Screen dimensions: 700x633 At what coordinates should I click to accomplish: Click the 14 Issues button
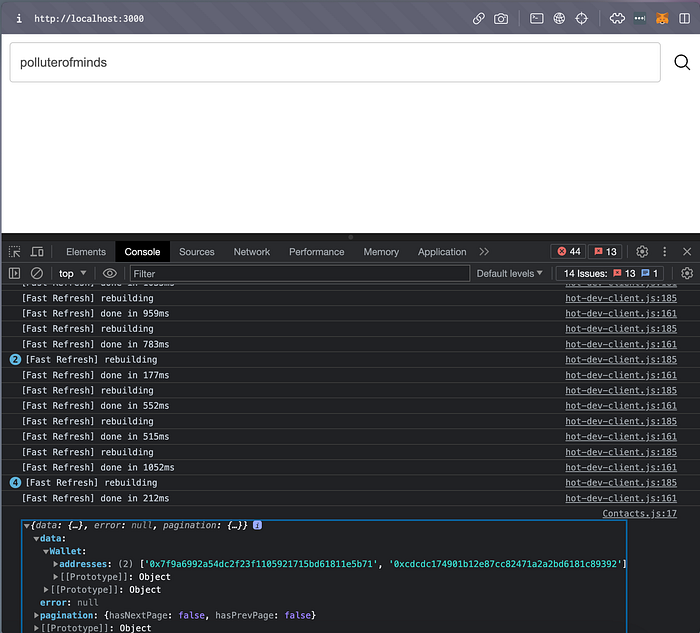coord(610,273)
